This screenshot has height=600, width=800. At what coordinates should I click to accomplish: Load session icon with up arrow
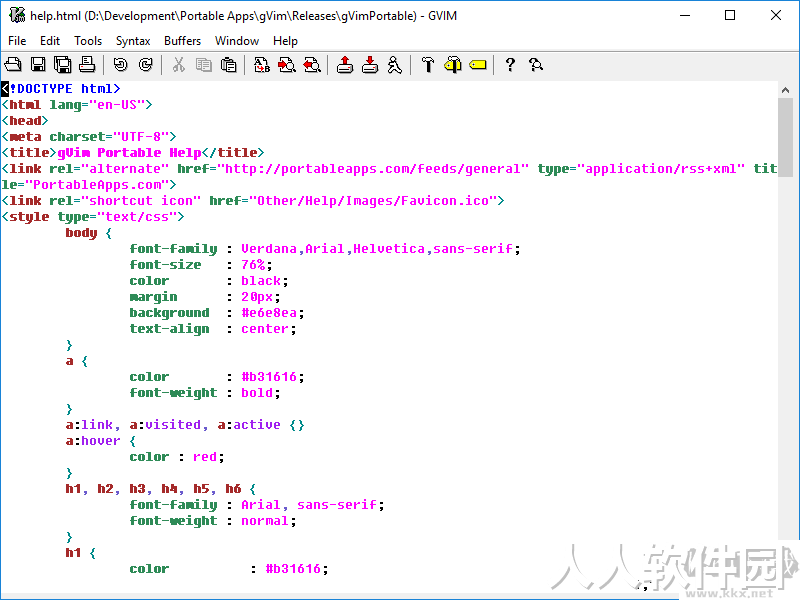click(x=345, y=65)
